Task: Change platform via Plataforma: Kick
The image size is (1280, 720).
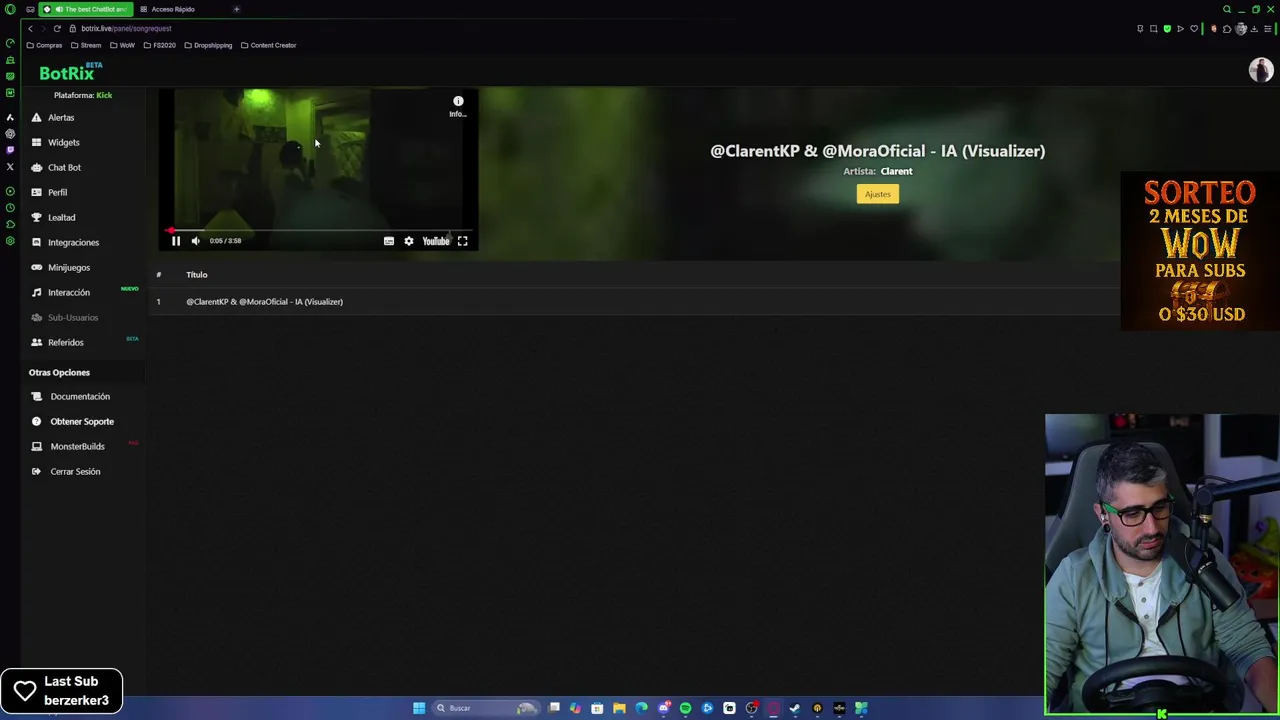Action: point(83,95)
